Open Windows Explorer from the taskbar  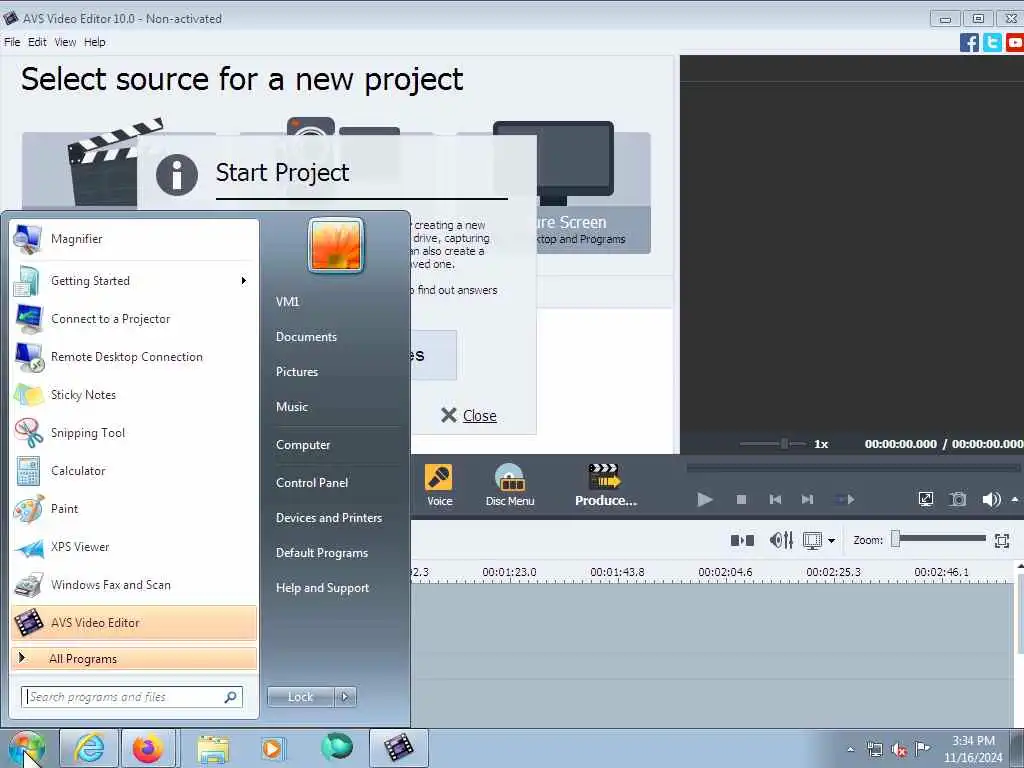(x=213, y=748)
